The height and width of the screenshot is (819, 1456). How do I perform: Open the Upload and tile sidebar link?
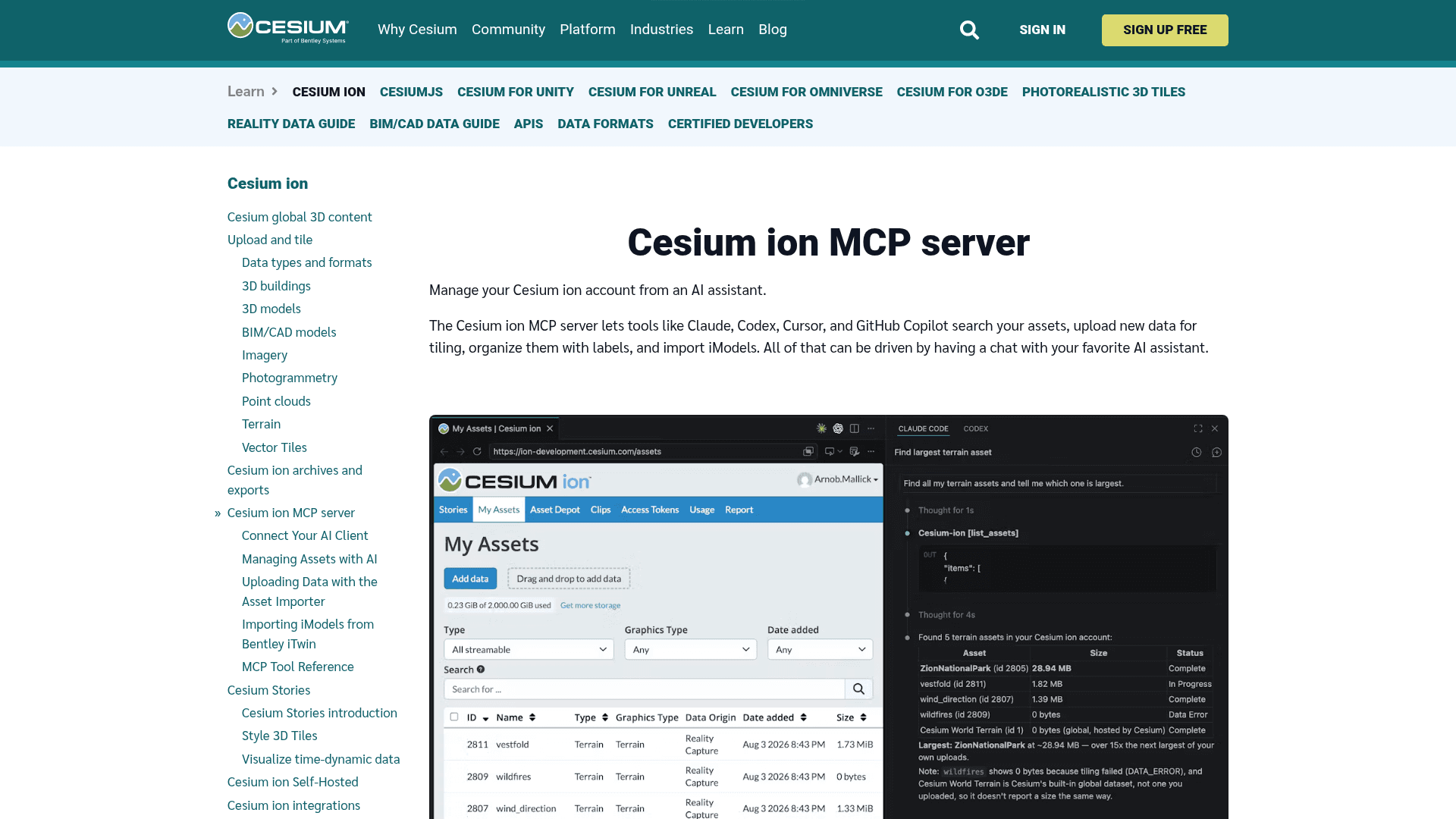(270, 240)
